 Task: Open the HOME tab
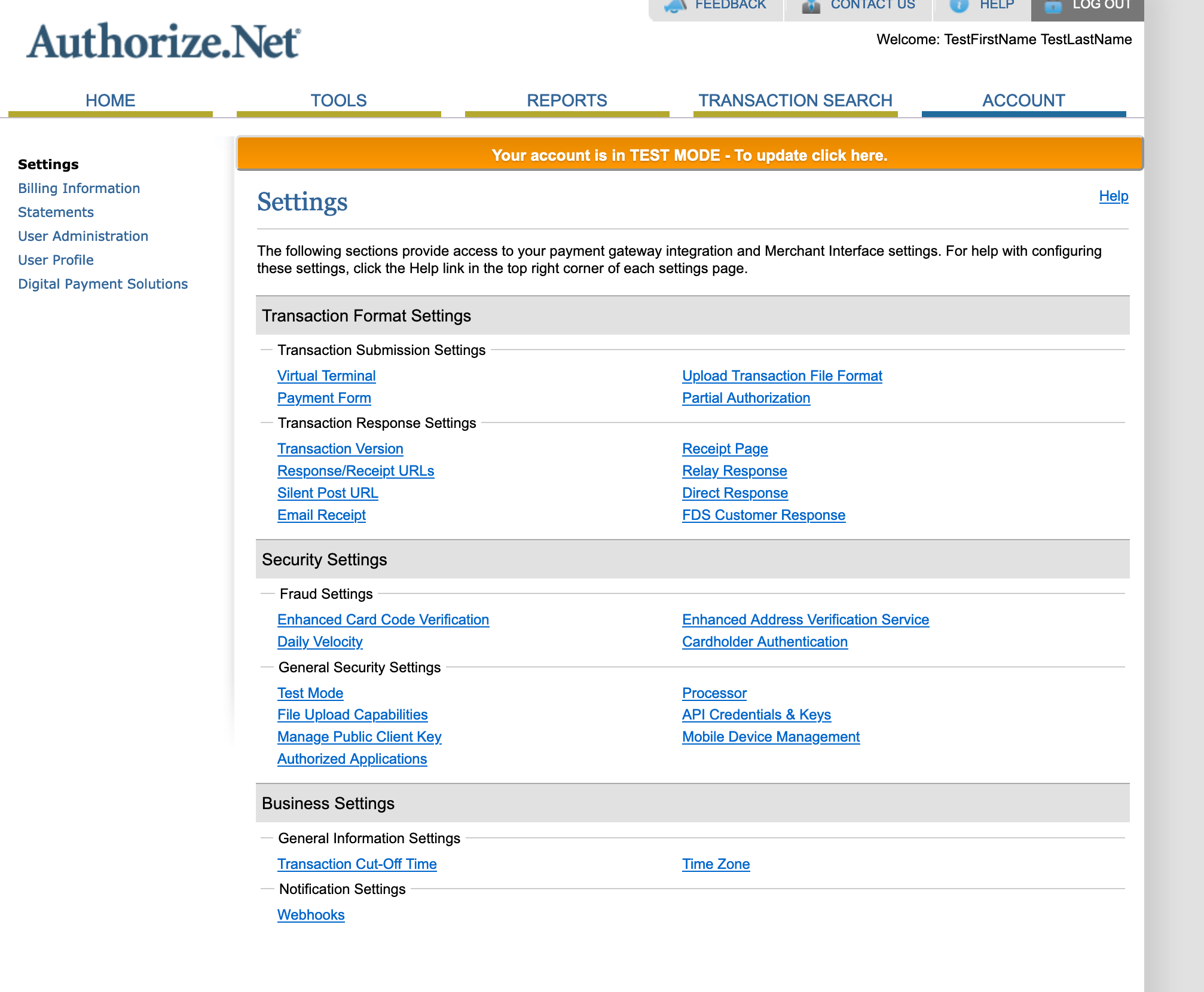[111, 100]
